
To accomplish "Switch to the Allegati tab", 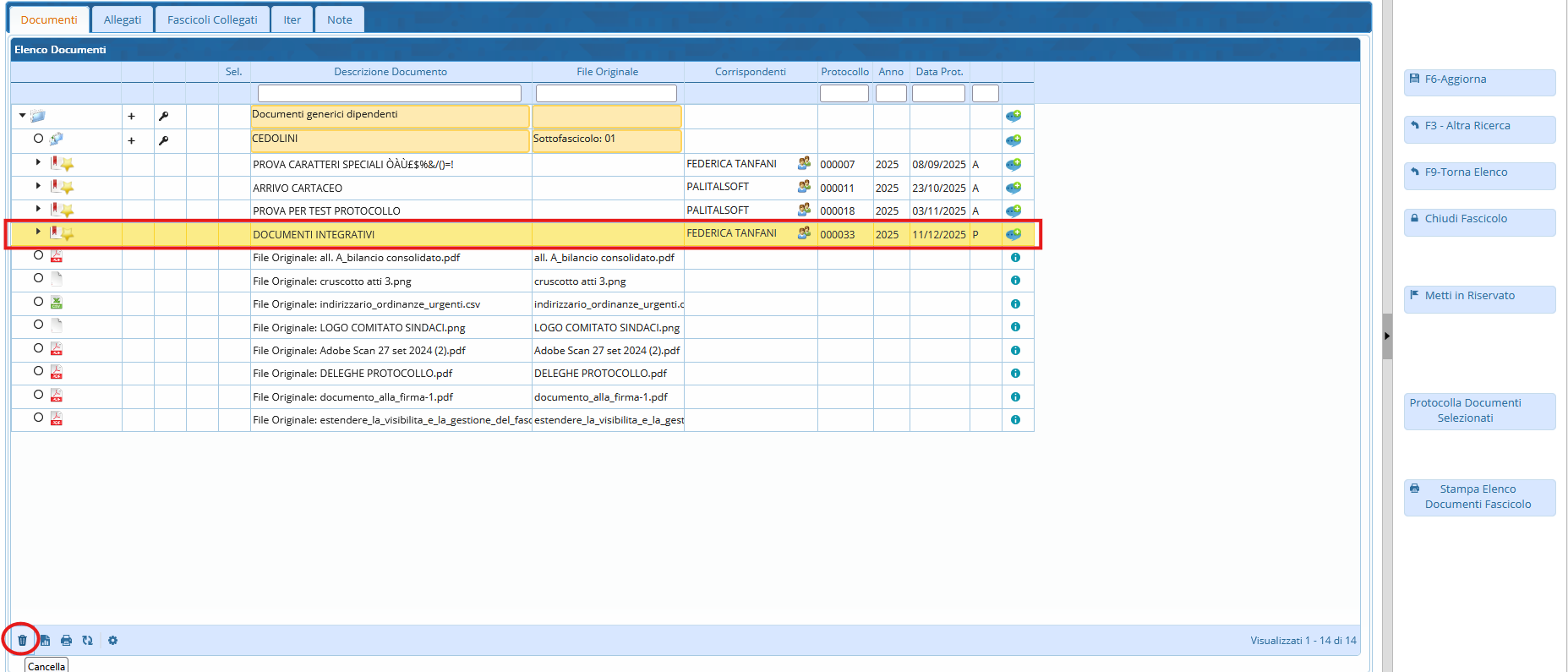I will click(x=123, y=19).
